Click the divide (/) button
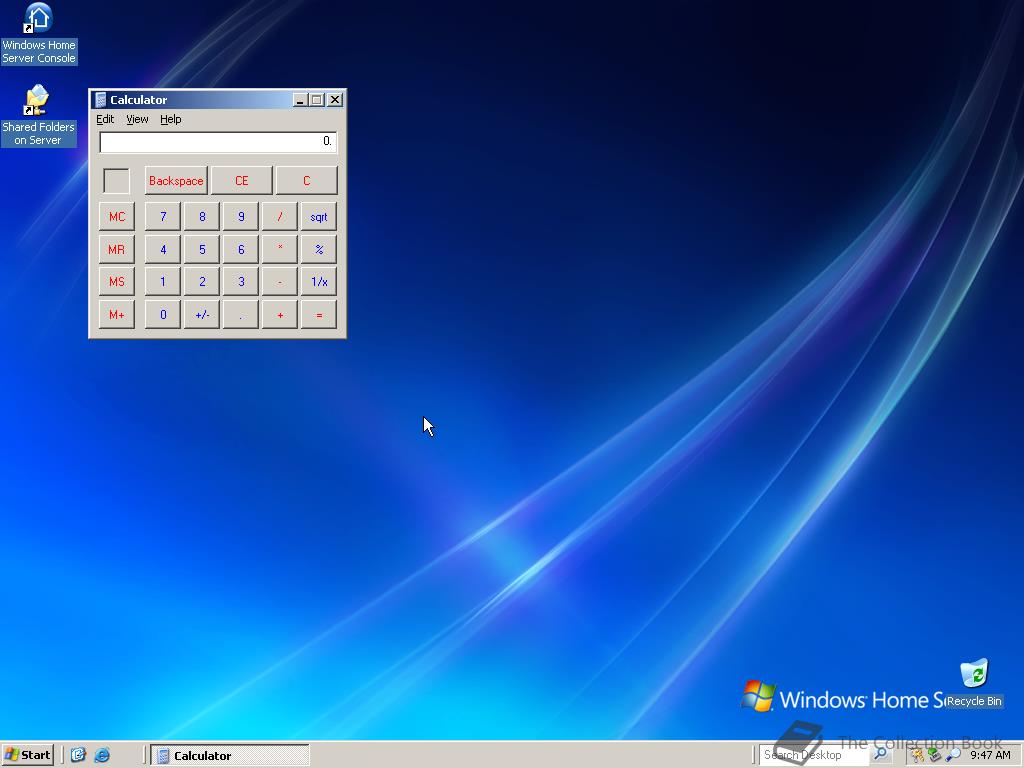The width and height of the screenshot is (1024, 768). click(x=280, y=217)
